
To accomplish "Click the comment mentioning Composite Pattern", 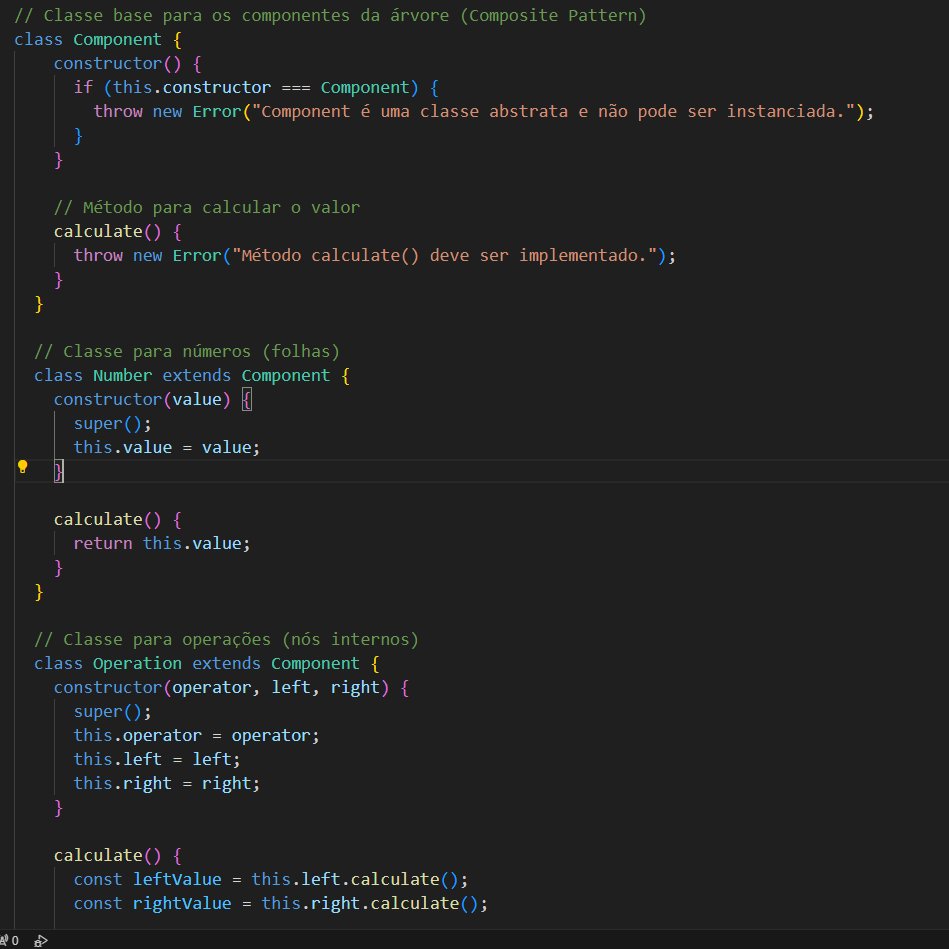I will [x=330, y=16].
